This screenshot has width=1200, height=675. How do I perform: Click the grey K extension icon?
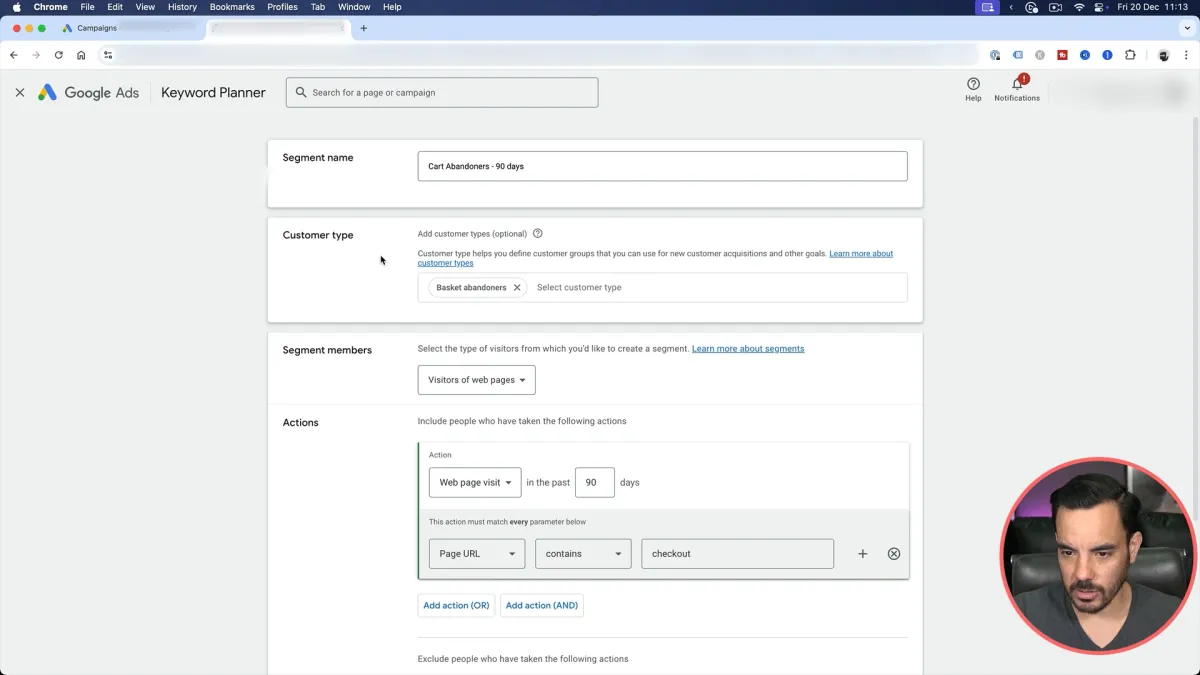pos(1040,55)
